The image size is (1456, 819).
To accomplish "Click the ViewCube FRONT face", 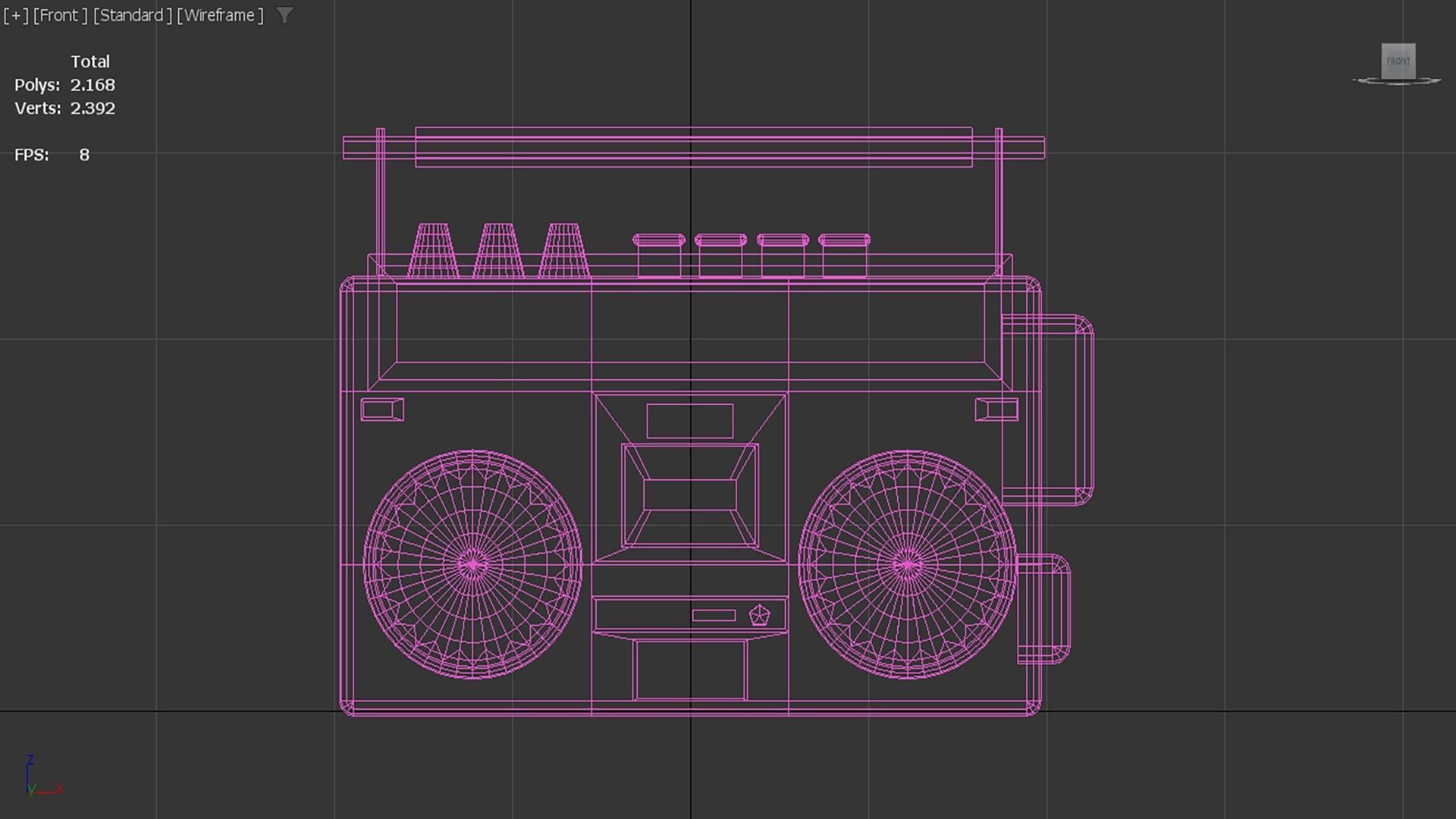I will (1398, 61).
